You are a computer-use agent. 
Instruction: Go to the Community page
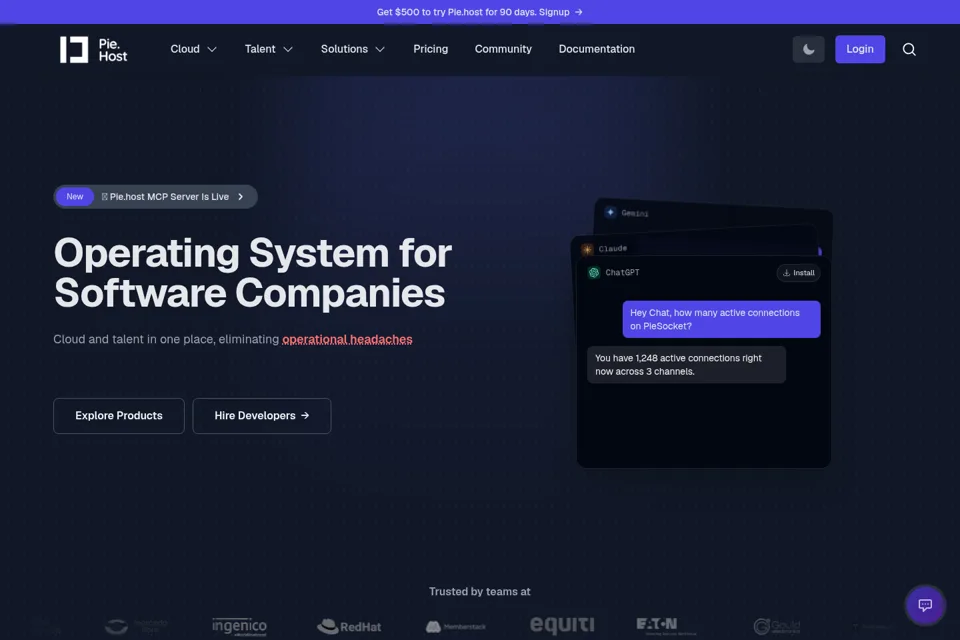(x=503, y=49)
